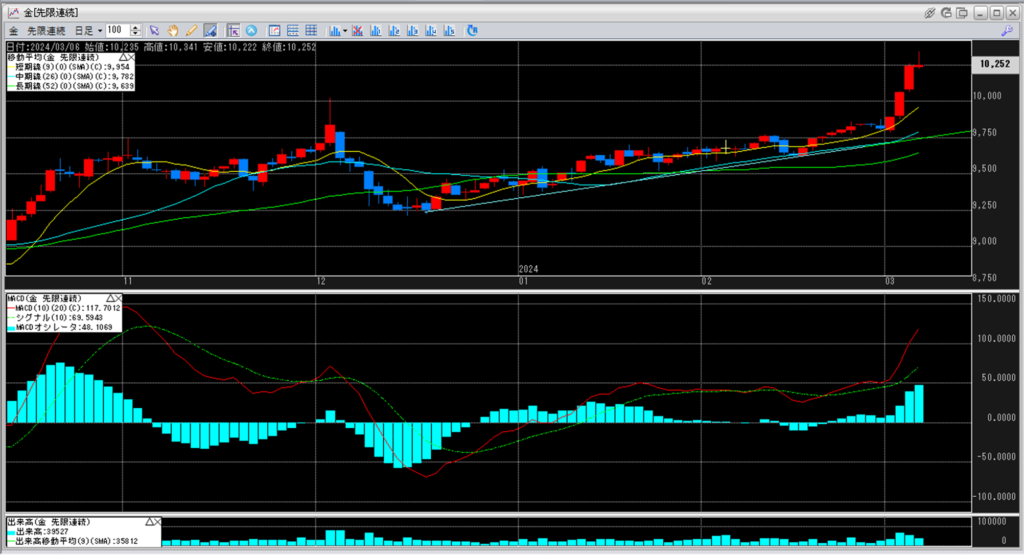Click the blue circular up-arrow icon
Viewport: 1024px width, 555px height.
(251, 30)
